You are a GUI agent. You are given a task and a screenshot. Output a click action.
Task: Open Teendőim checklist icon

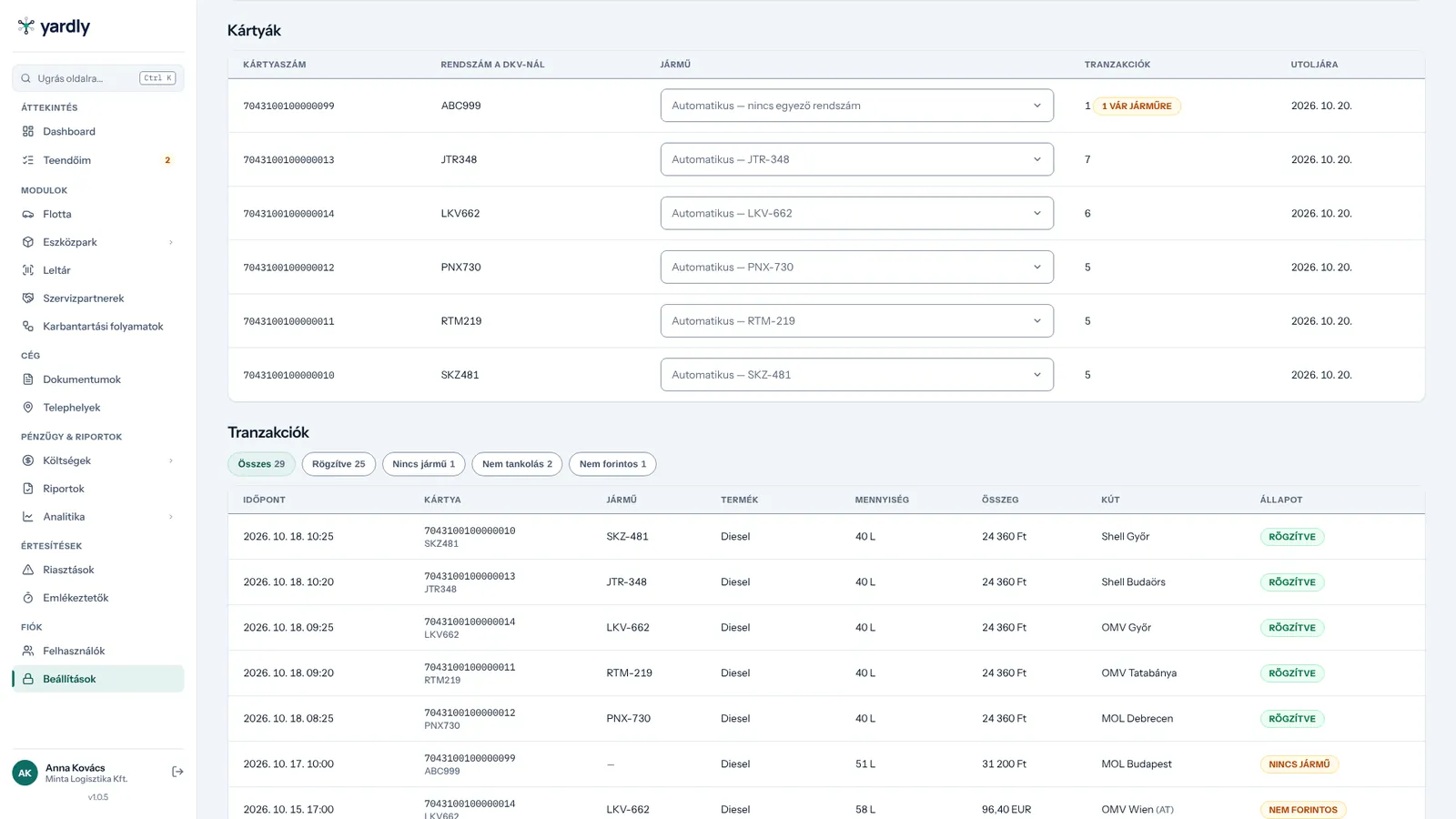pos(28,160)
